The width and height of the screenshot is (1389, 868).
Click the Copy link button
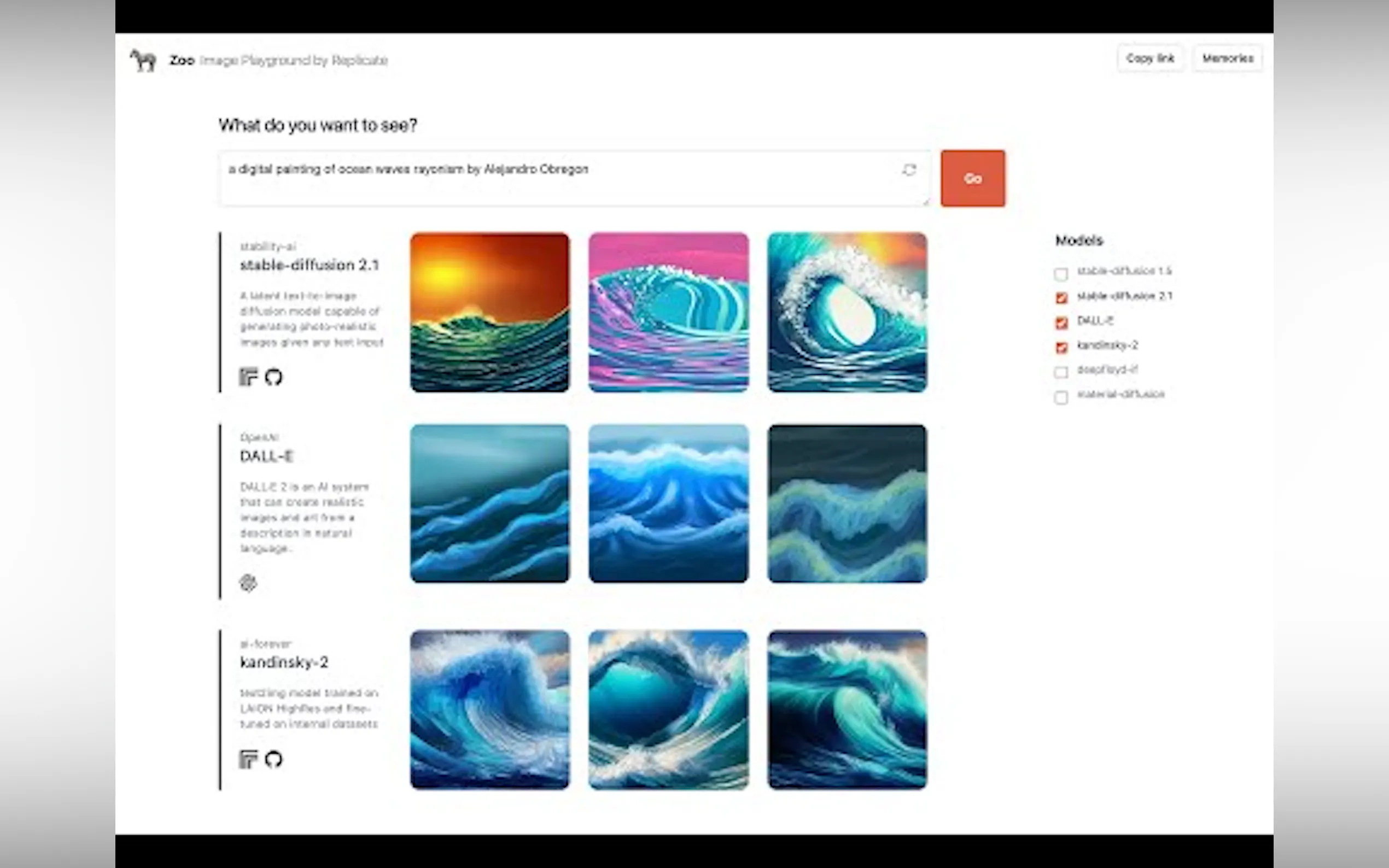[1149, 58]
